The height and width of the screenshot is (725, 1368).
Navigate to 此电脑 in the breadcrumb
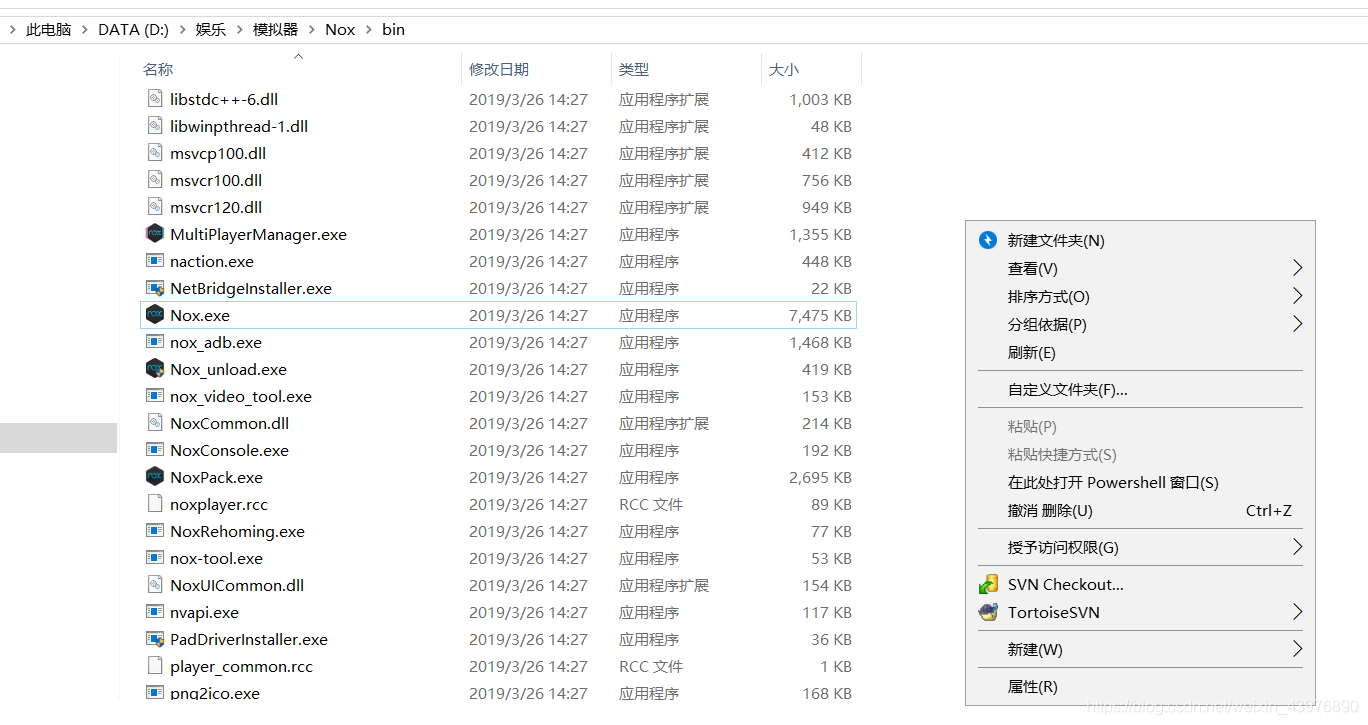pyautogui.click(x=49, y=30)
